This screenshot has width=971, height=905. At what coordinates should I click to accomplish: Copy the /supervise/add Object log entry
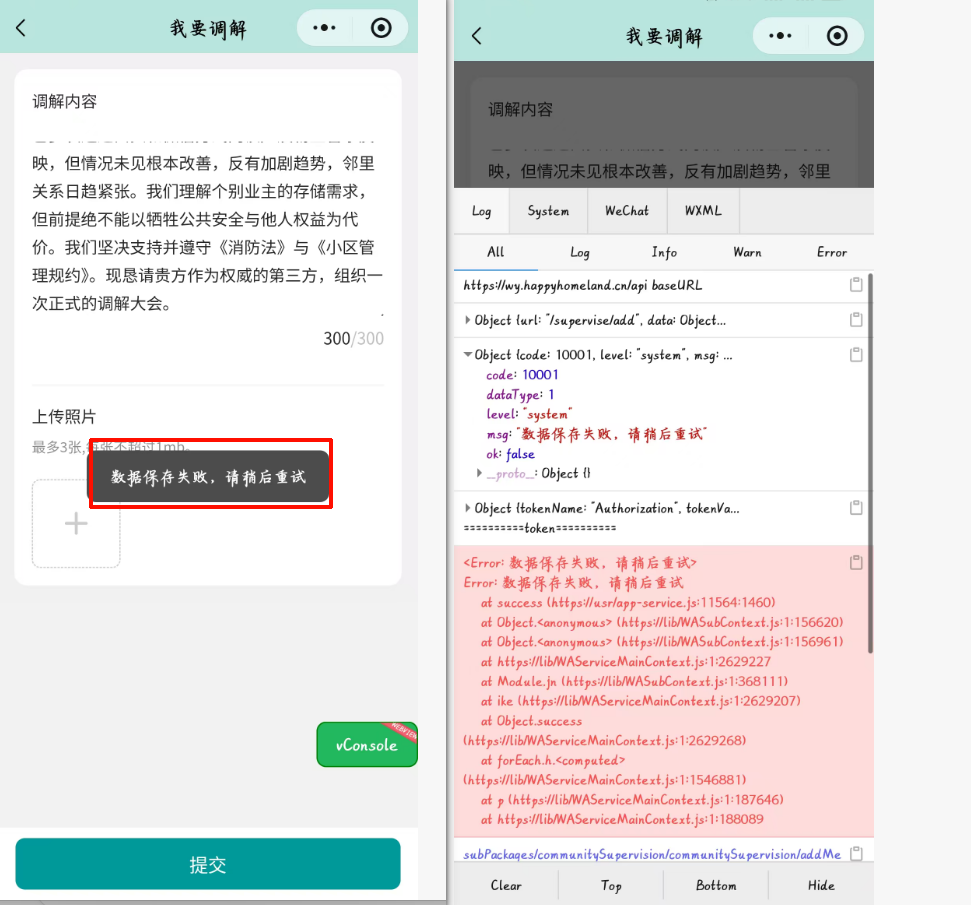click(855, 320)
